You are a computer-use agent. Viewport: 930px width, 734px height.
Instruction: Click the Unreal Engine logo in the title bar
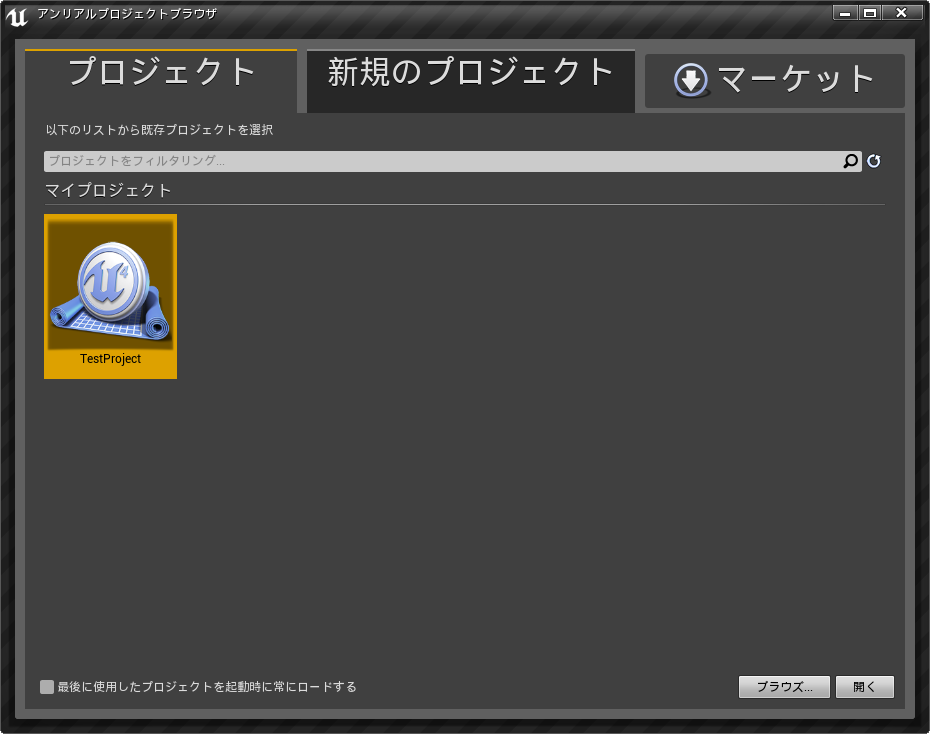pos(15,14)
